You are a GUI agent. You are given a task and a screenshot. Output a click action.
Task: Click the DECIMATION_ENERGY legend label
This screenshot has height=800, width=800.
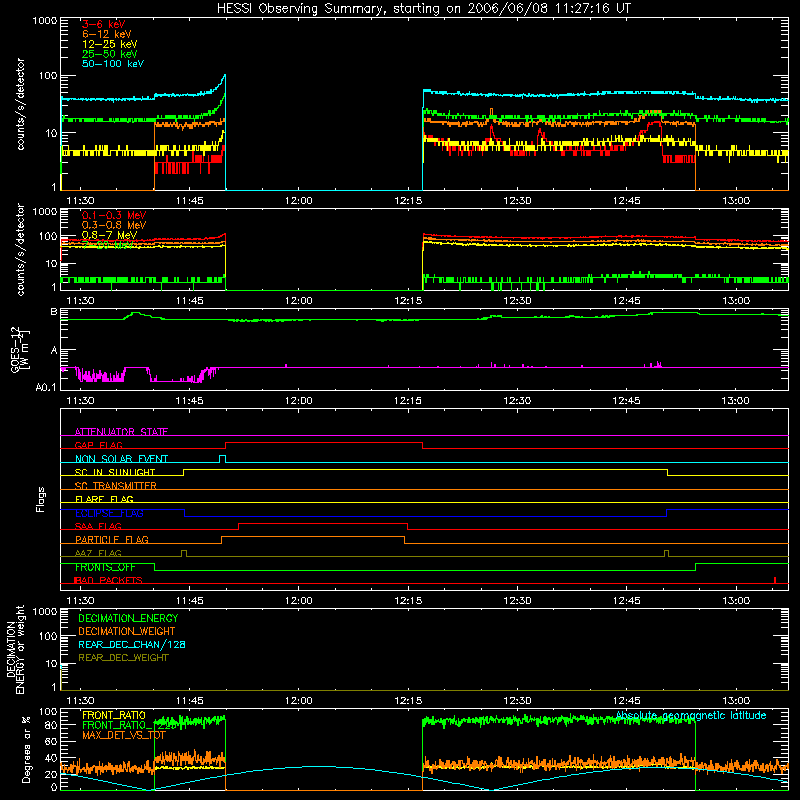pyautogui.click(x=128, y=618)
